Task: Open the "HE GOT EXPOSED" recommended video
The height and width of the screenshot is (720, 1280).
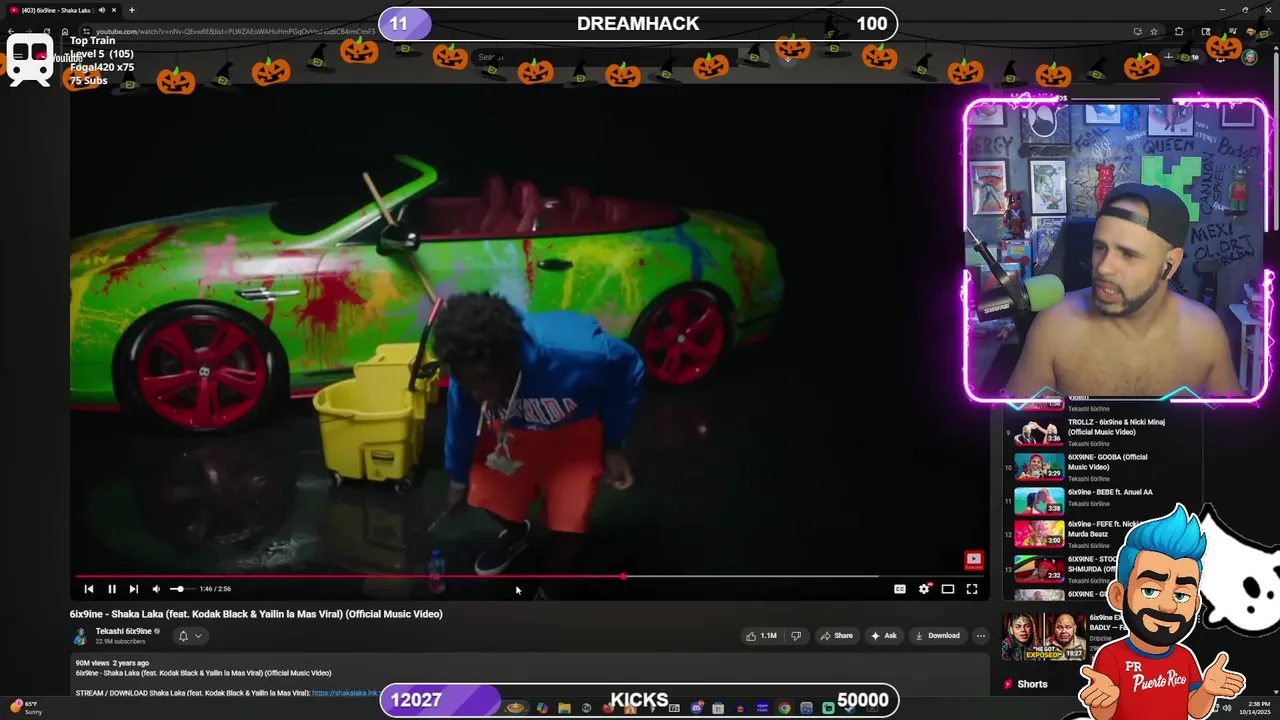Action: coord(1043,636)
